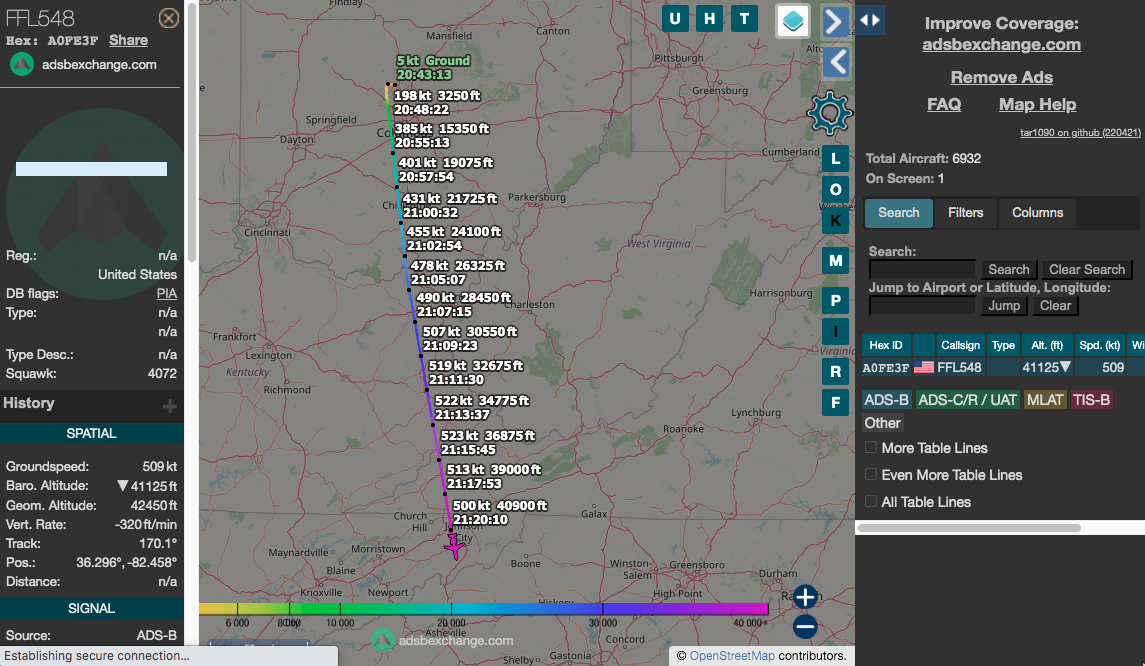Click the Jump button
Image resolution: width=1145 pixels, height=666 pixels.
pos(1003,305)
